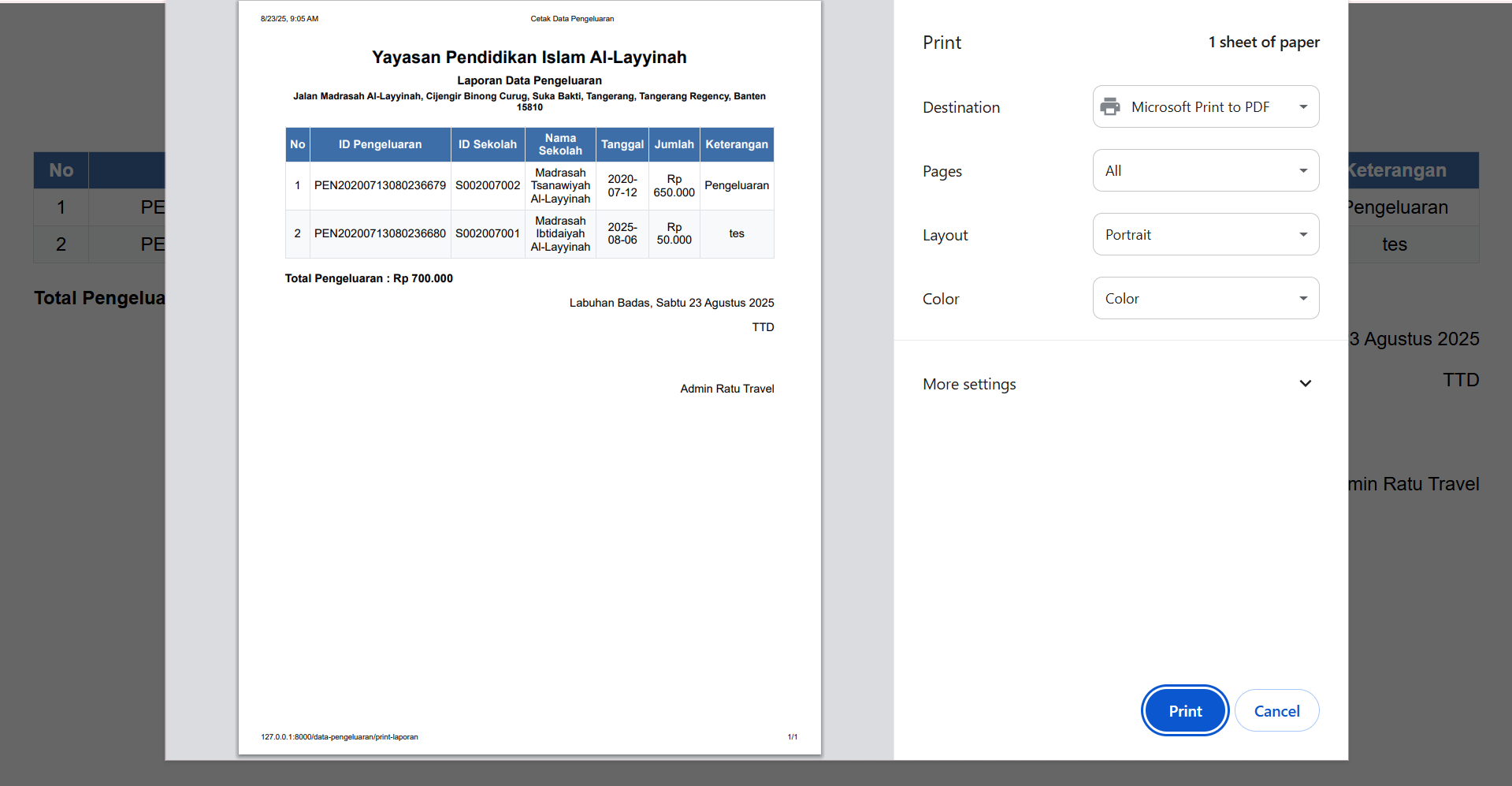This screenshot has height=786, width=1512.
Task: Click the Admin Ratu Travel signature text
Action: click(x=726, y=389)
